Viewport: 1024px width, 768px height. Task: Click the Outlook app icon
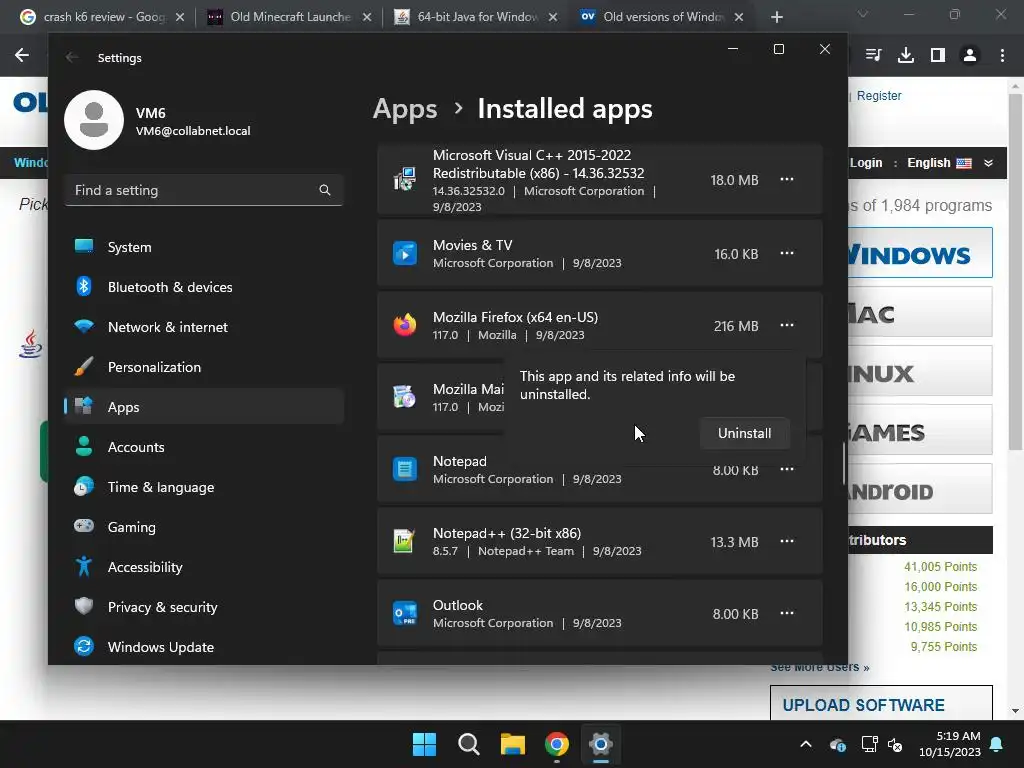(x=405, y=613)
